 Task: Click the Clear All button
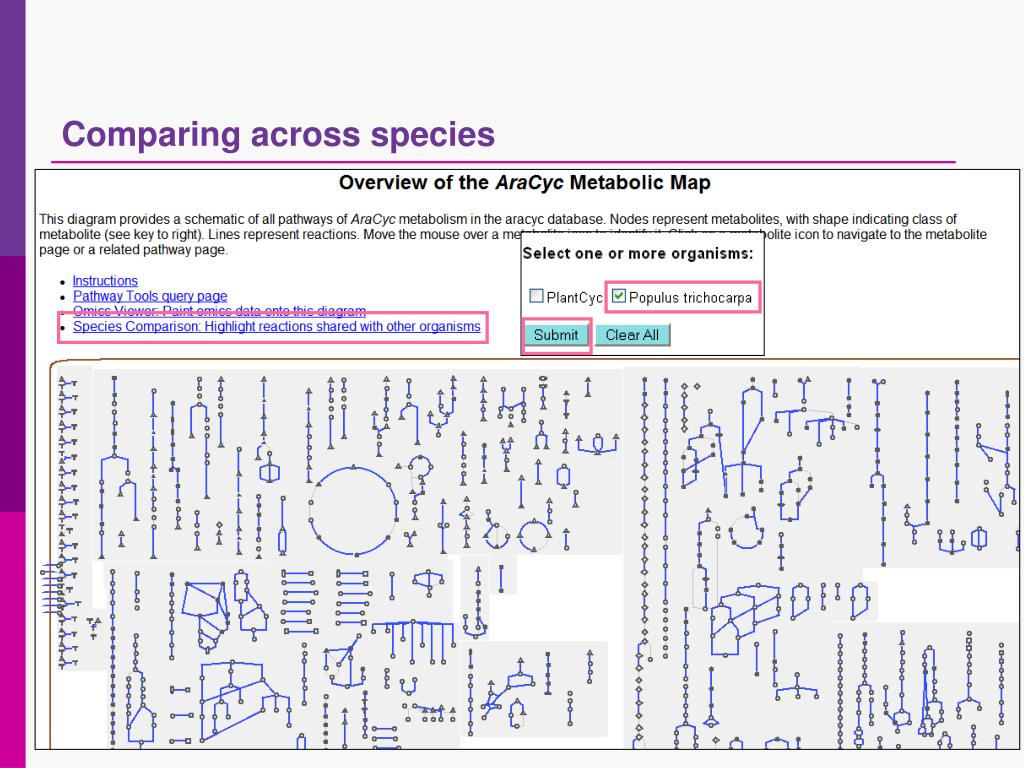point(632,335)
